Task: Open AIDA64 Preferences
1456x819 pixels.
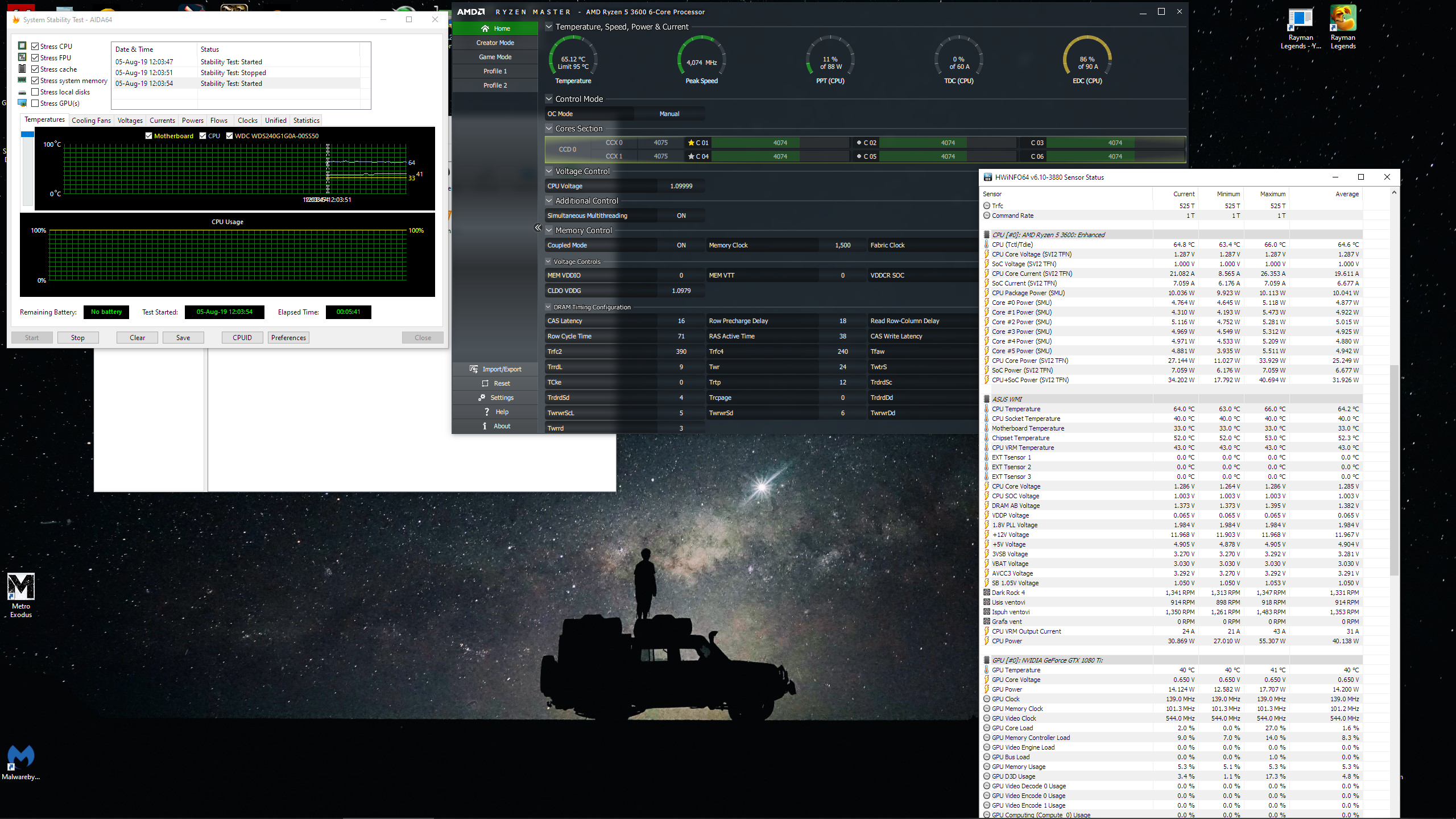Action: 288,338
